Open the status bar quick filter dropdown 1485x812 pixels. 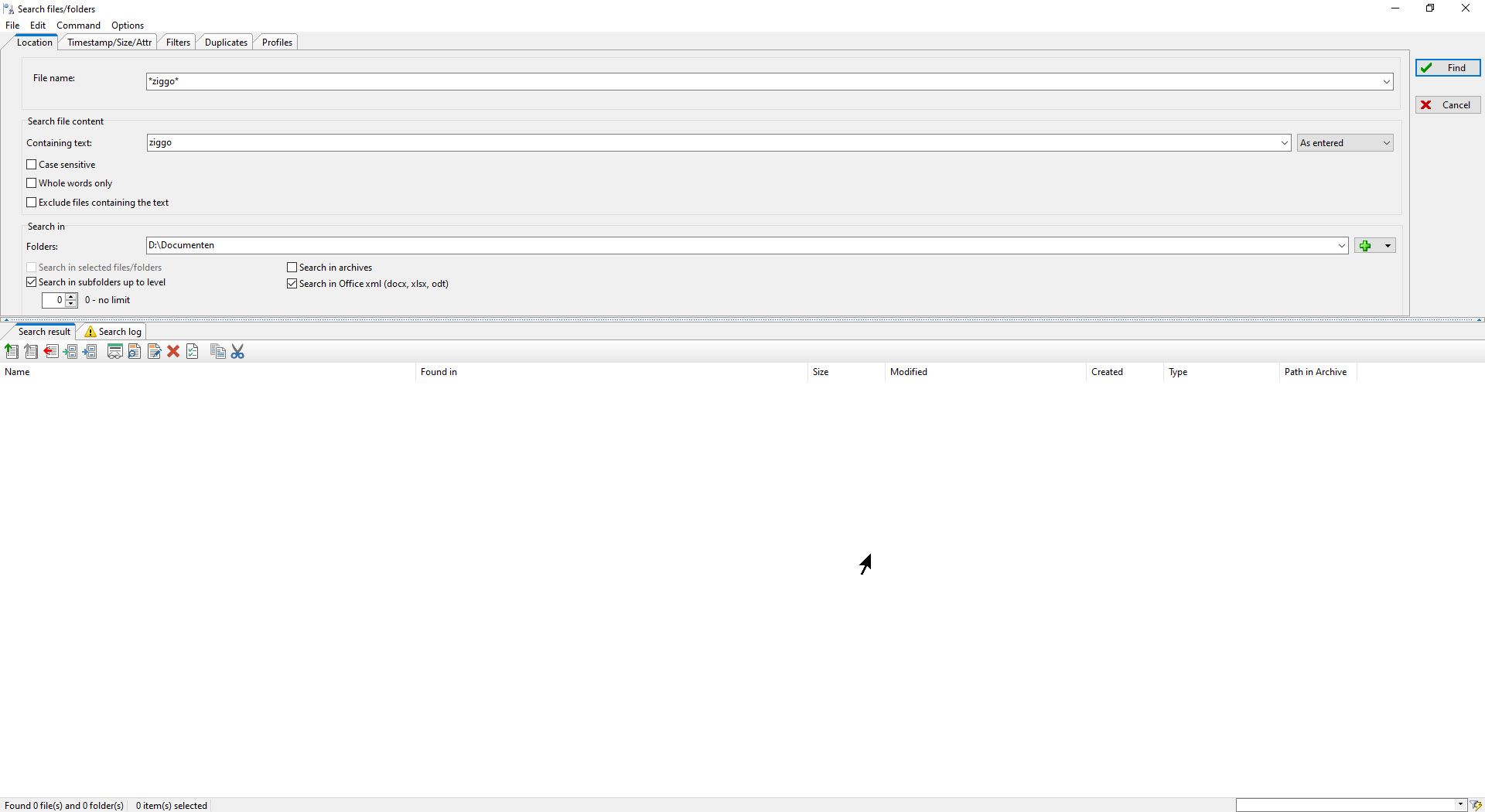1460,805
